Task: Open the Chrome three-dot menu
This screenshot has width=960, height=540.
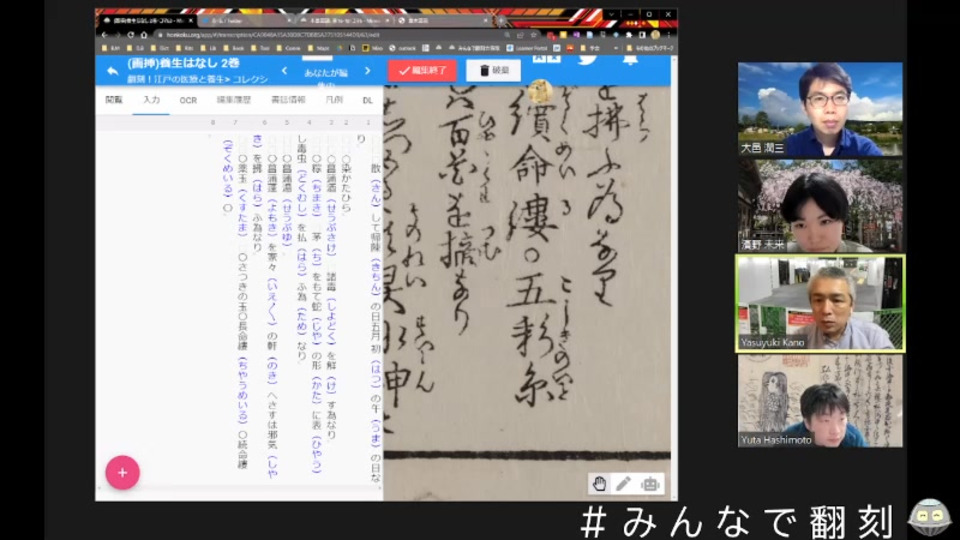Action: pos(669,35)
